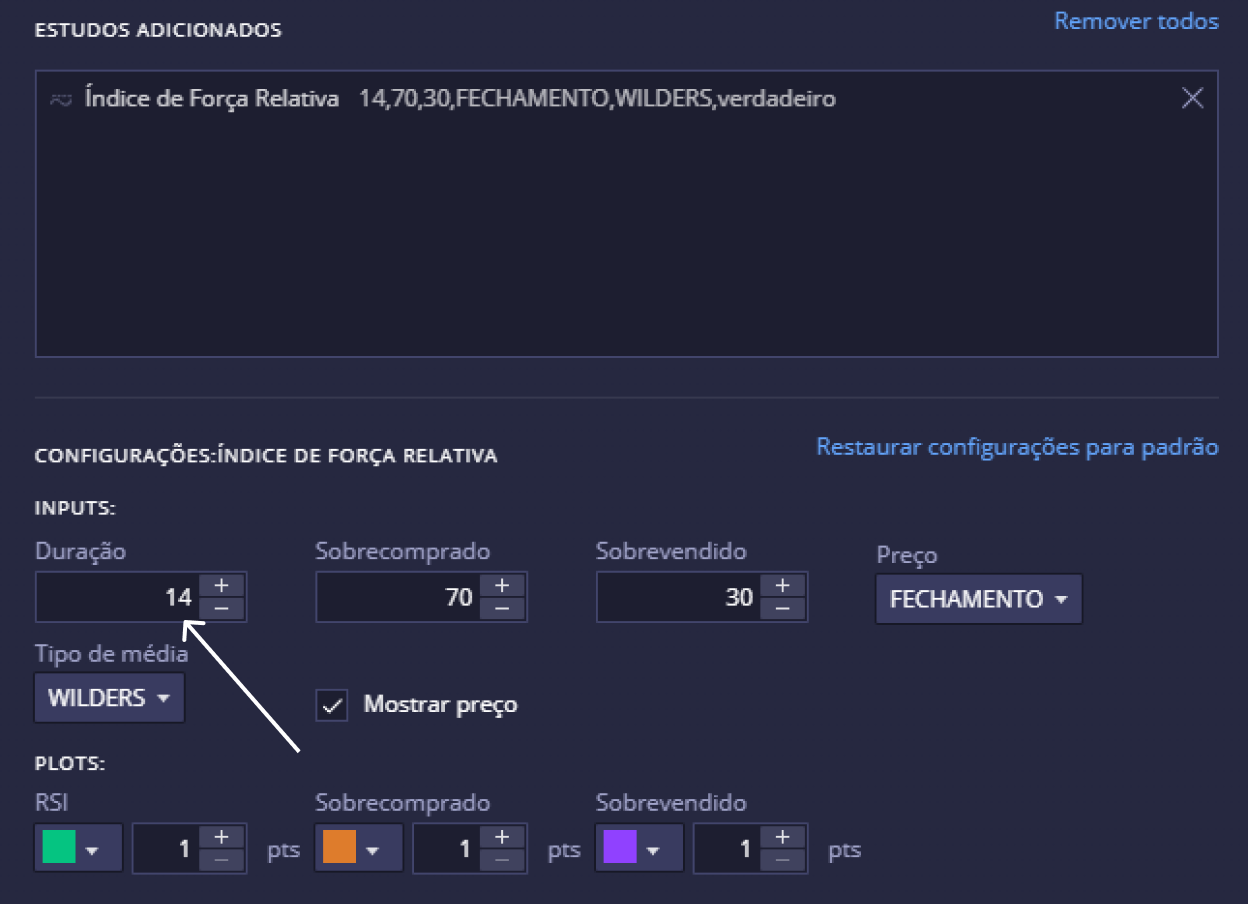Increase Duração value with plus button

(222, 586)
